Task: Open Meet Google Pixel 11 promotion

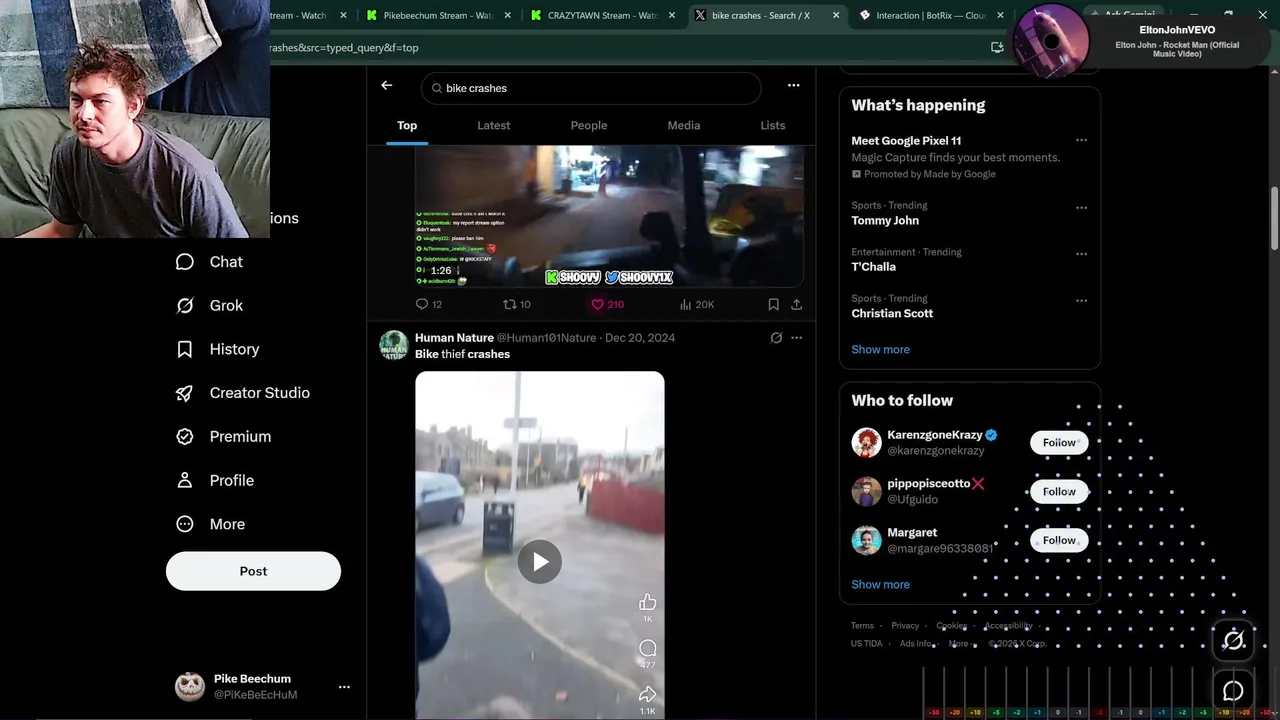Action: 906,140
